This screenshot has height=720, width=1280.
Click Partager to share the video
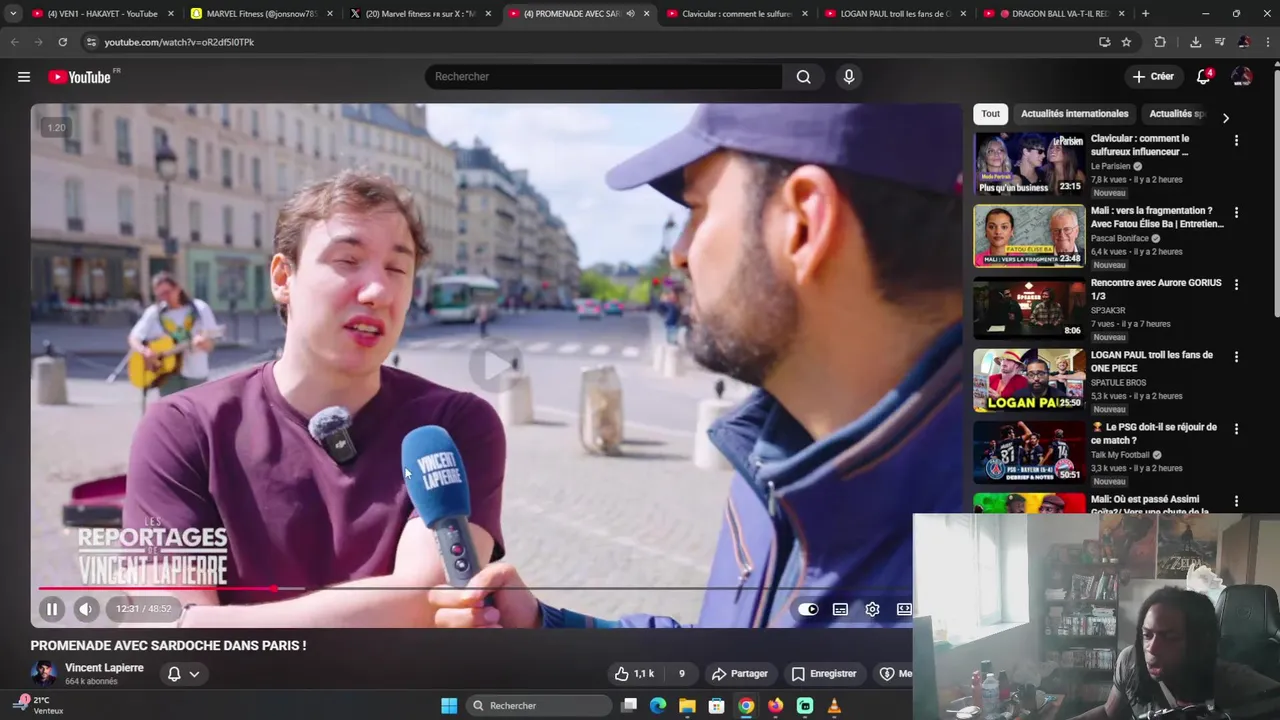[x=739, y=674]
